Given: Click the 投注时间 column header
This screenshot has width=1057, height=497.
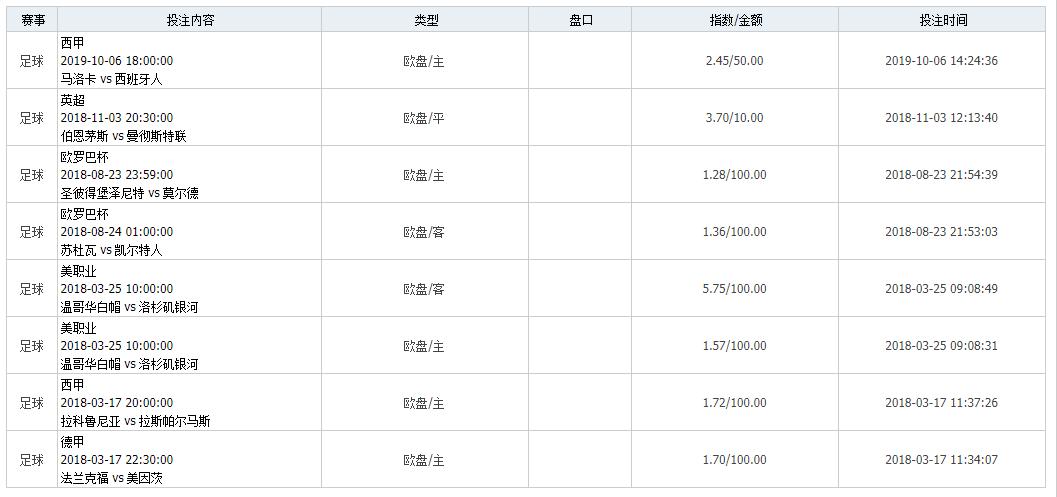Looking at the screenshot, I should pyautogui.click(x=943, y=20).
